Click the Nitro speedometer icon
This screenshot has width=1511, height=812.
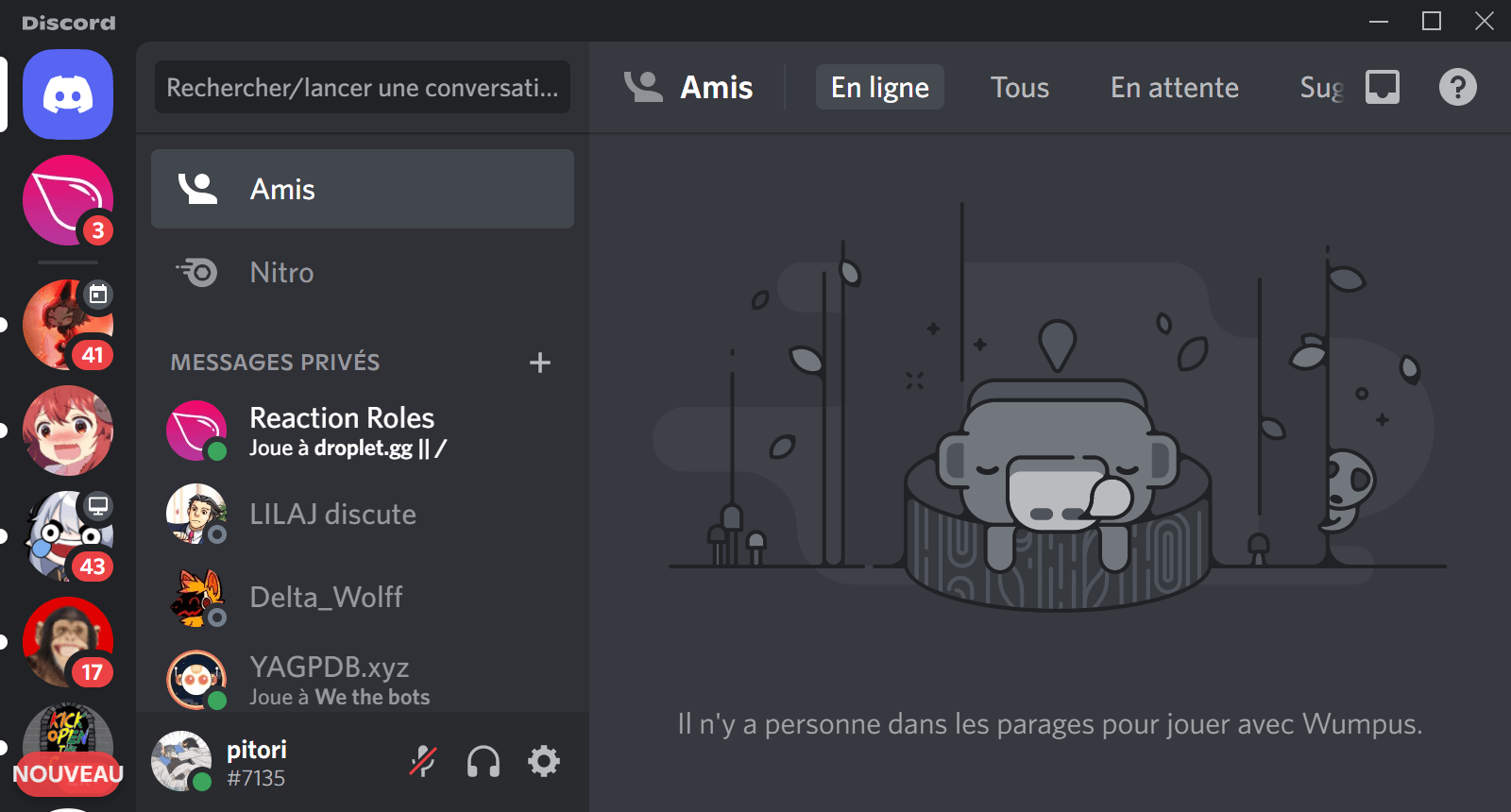point(197,272)
